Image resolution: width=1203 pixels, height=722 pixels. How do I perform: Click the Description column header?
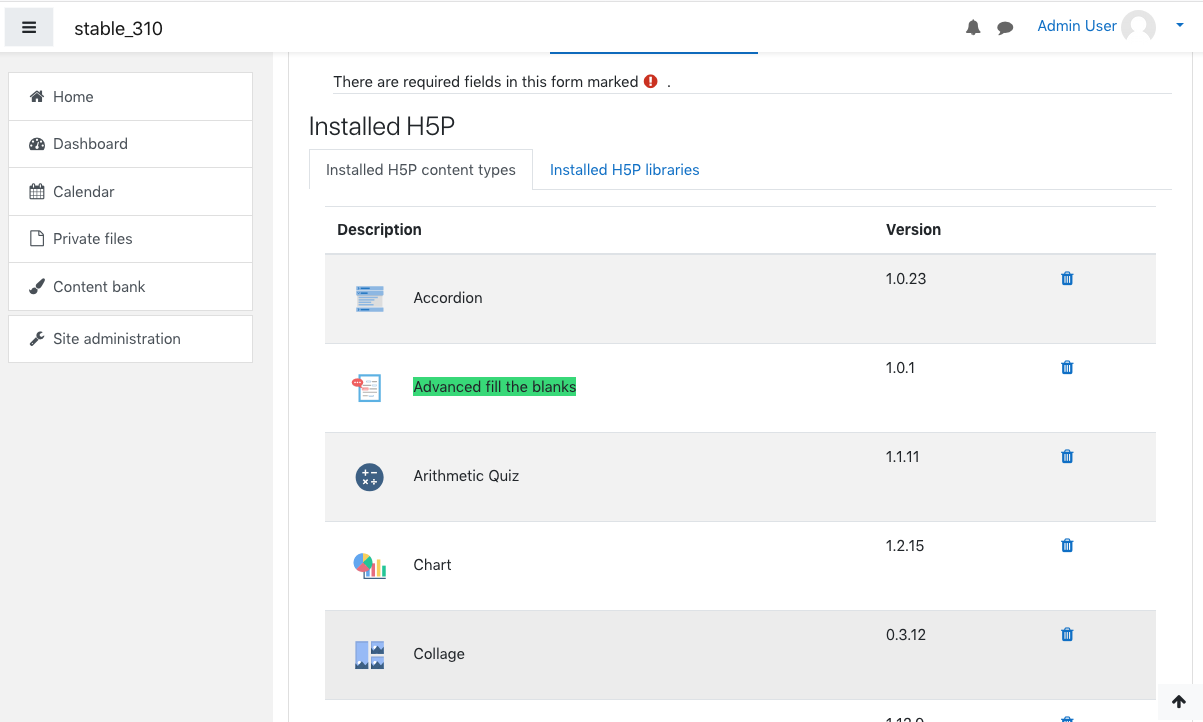(379, 230)
